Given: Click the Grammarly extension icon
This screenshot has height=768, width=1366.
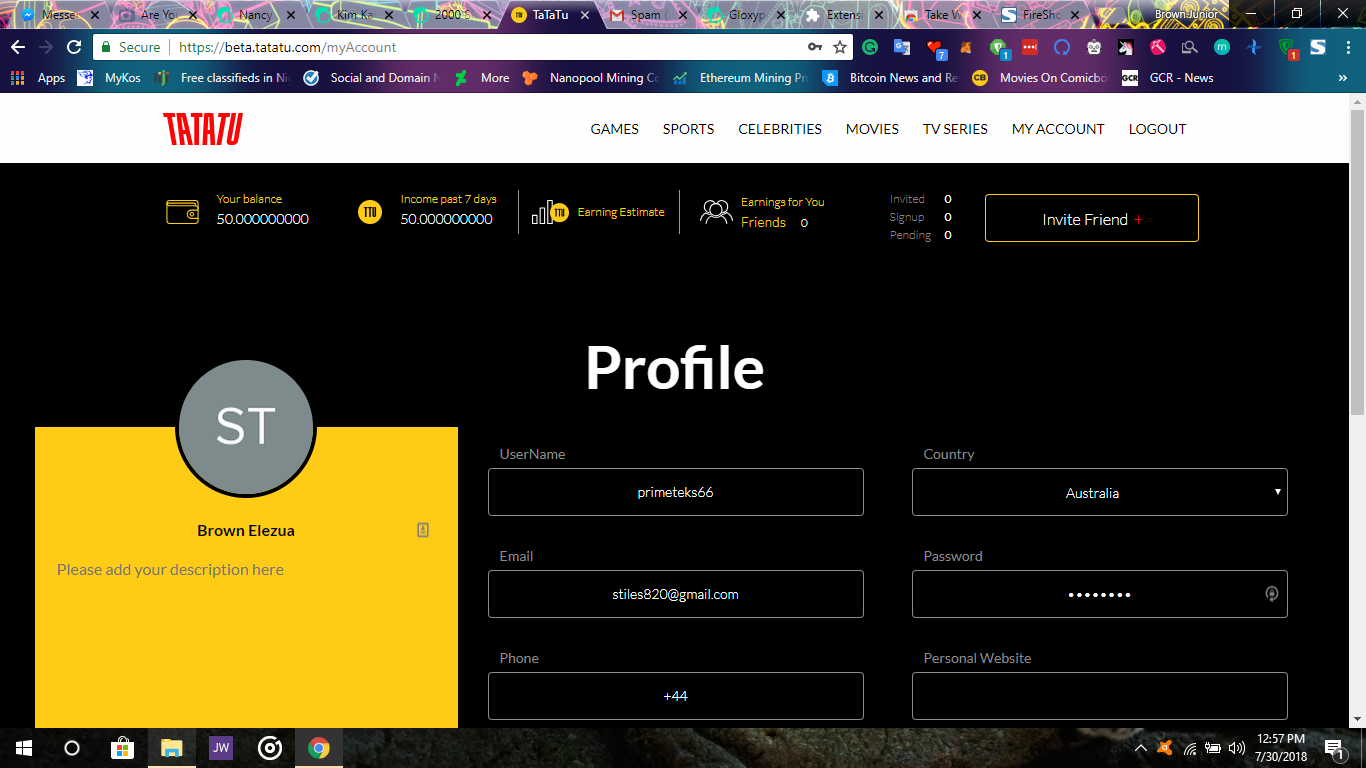Looking at the screenshot, I should (x=869, y=47).
